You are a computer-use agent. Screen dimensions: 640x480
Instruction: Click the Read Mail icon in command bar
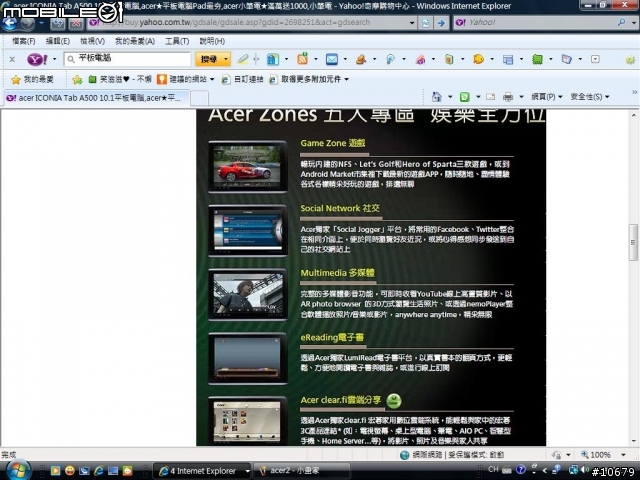point(490,97)
